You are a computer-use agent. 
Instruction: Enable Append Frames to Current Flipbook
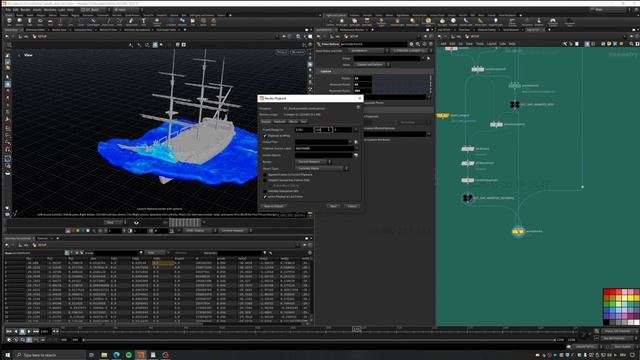coord(265,175)
